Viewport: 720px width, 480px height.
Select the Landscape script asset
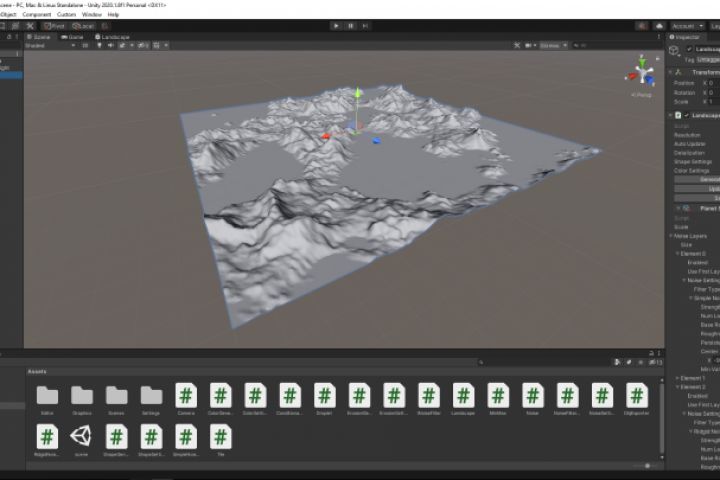(463, 399)
